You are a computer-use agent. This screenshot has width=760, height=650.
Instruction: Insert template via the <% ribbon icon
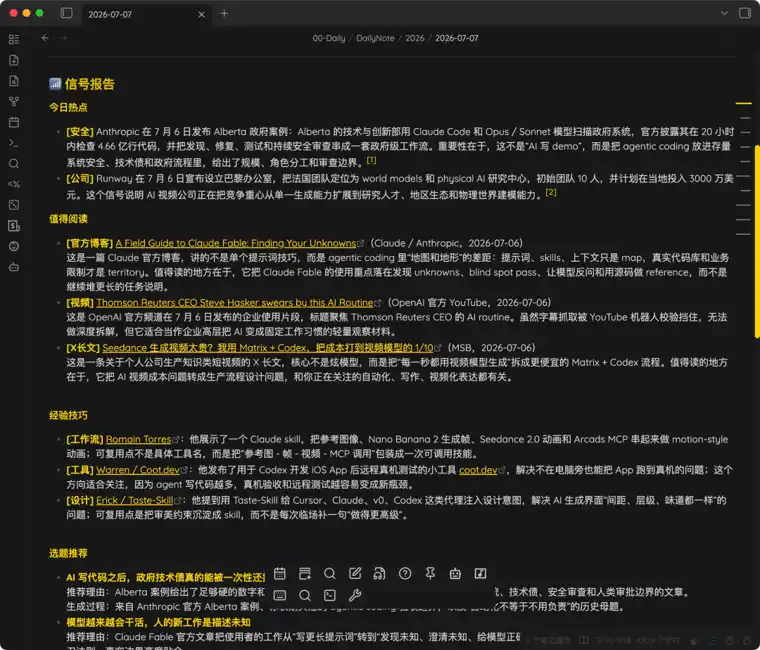14,184
